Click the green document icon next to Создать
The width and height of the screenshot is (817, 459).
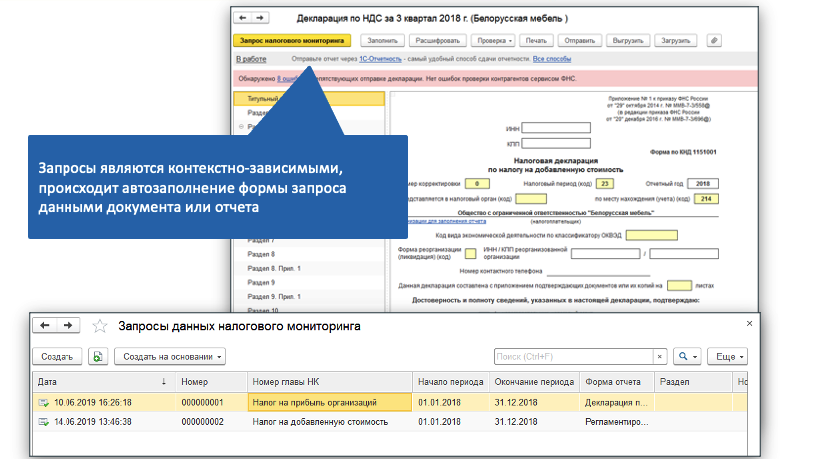[98, 356]
